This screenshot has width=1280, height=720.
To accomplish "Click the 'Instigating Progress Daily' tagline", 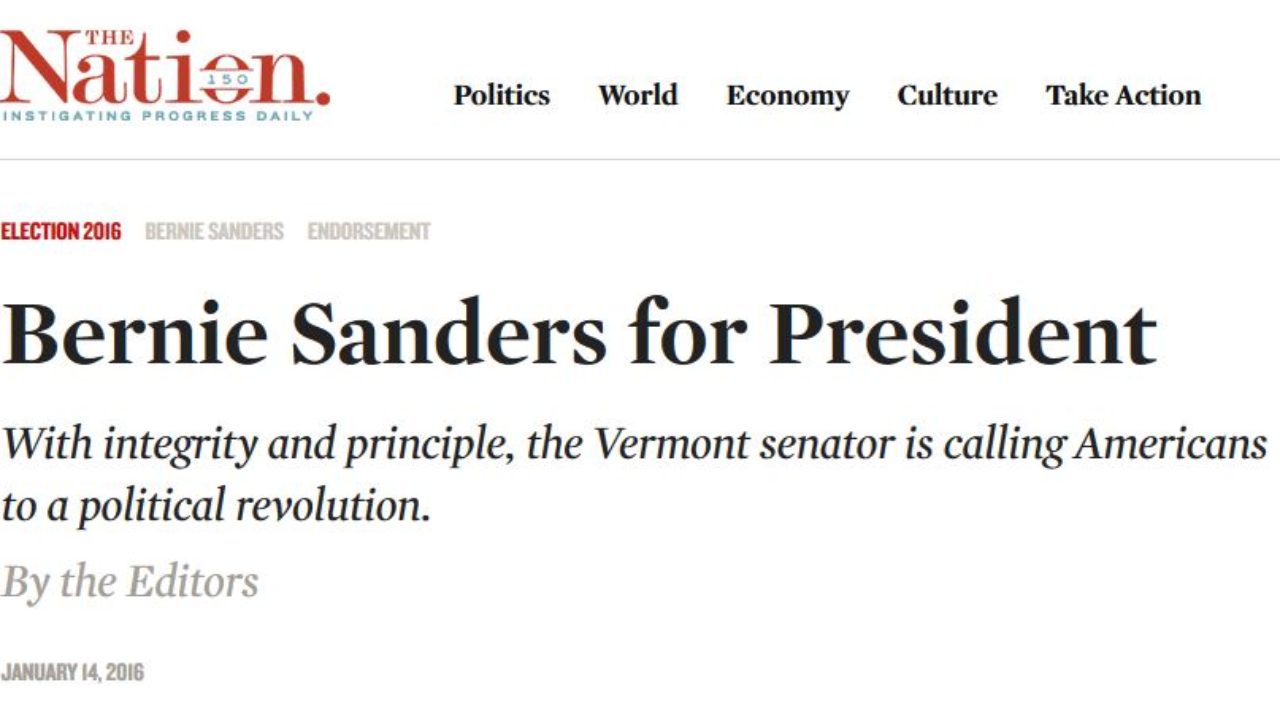I will point(157,116).
